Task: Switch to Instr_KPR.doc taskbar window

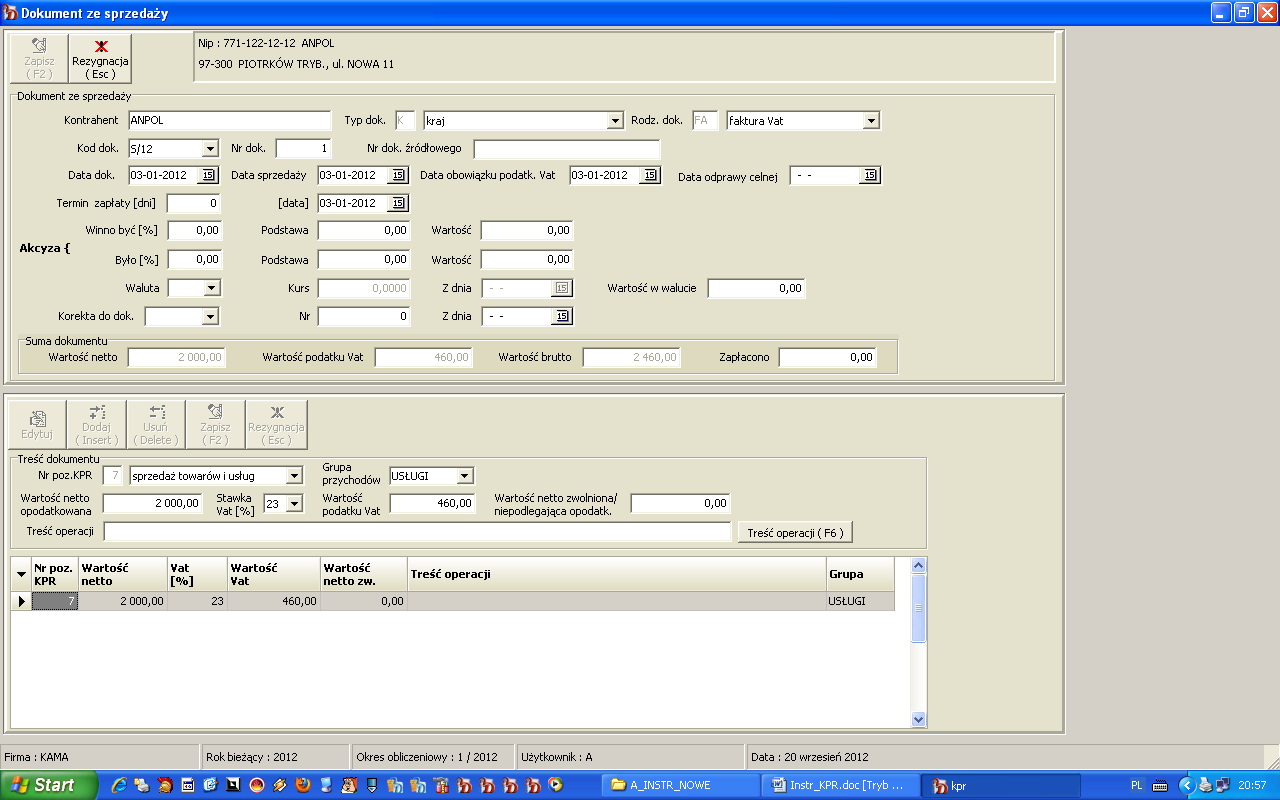Action: [x=842, y=785]
